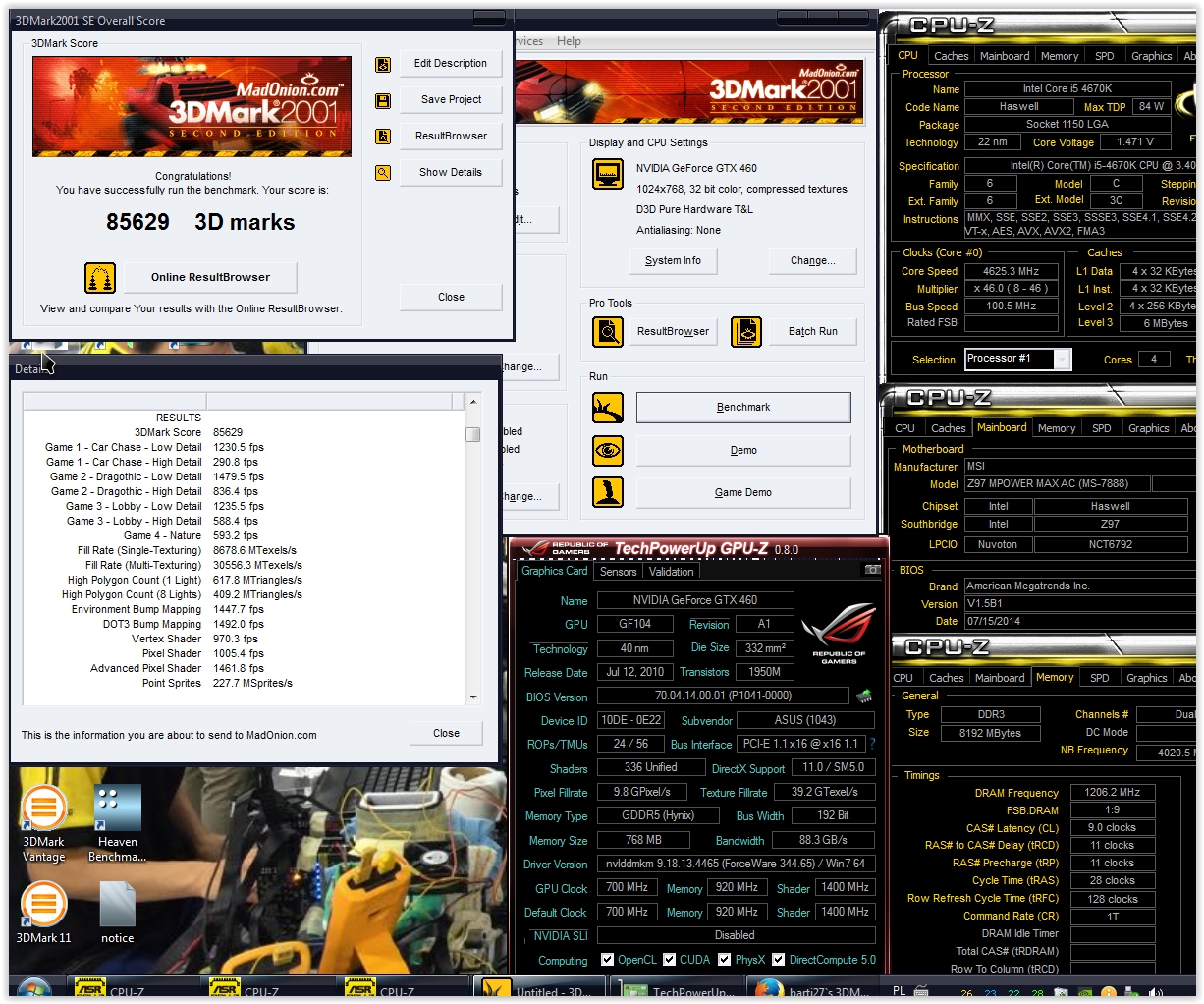
Task: Click the joystick icon beside the Game Demo button
Action: tap(608, 492)
